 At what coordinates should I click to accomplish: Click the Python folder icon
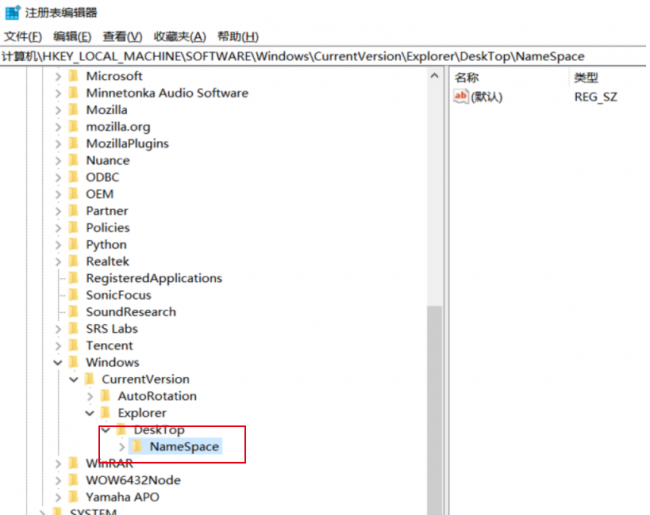(x=73, y=244)
